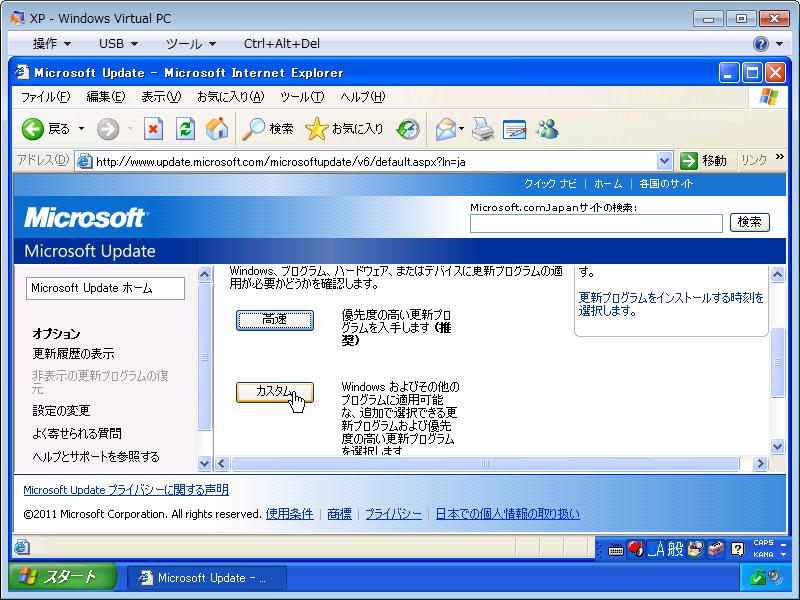
Task: Open Virtual PC help icon
Action: 761,44
